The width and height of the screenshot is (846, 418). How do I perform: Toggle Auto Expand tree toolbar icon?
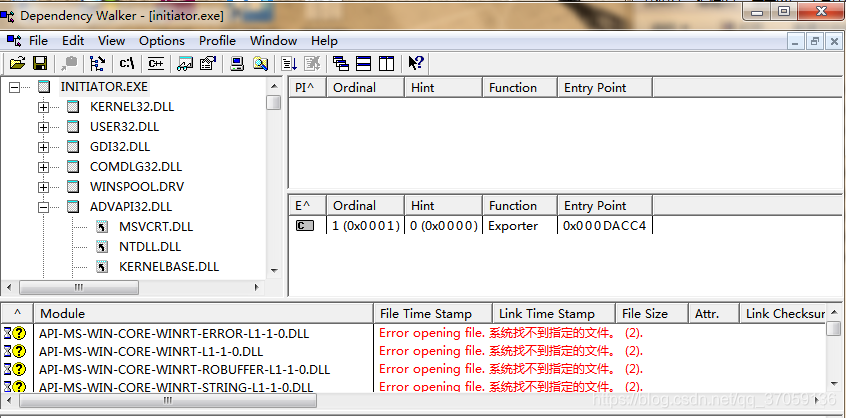[98, 63]
